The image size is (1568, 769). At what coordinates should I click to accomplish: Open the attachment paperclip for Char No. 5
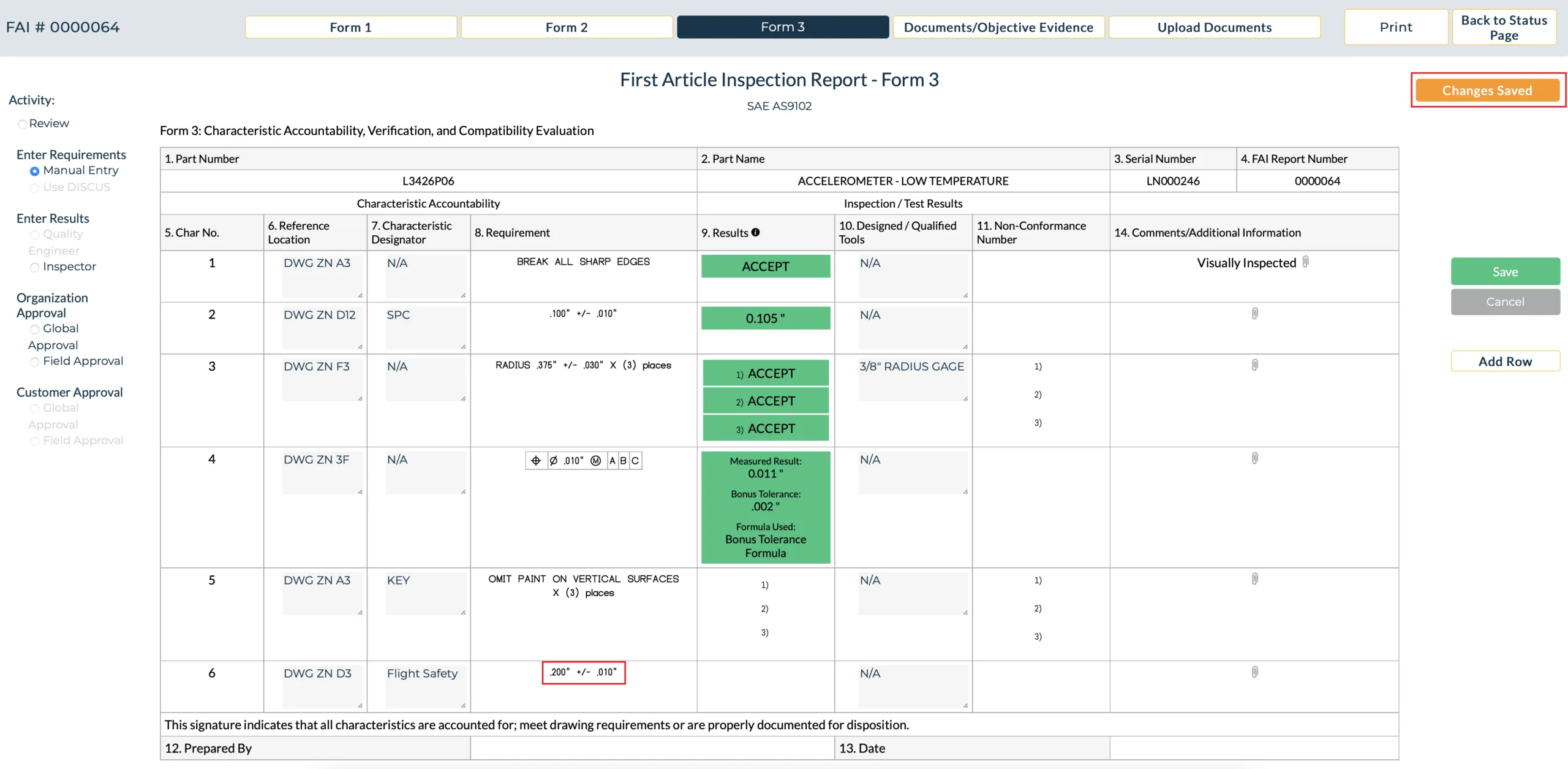[x=1254, y=578]
